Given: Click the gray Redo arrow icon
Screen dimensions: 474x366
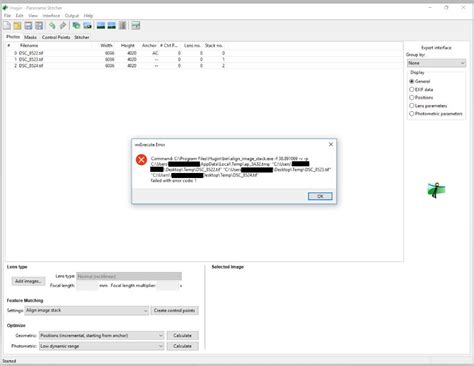Looking at the screenshot, I should [x=63, y=25].
